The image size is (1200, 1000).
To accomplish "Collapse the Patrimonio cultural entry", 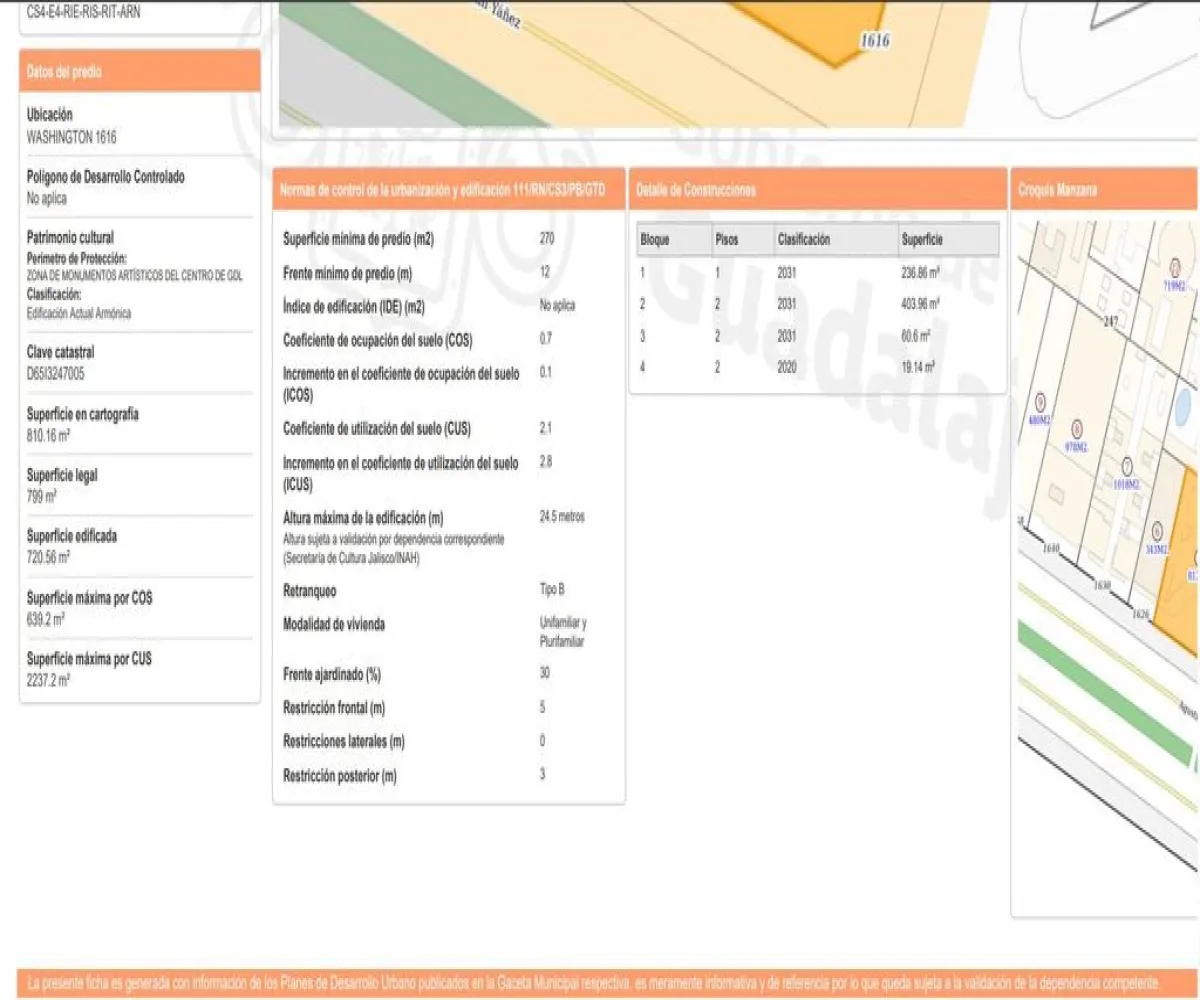I will tap(70, 237).
